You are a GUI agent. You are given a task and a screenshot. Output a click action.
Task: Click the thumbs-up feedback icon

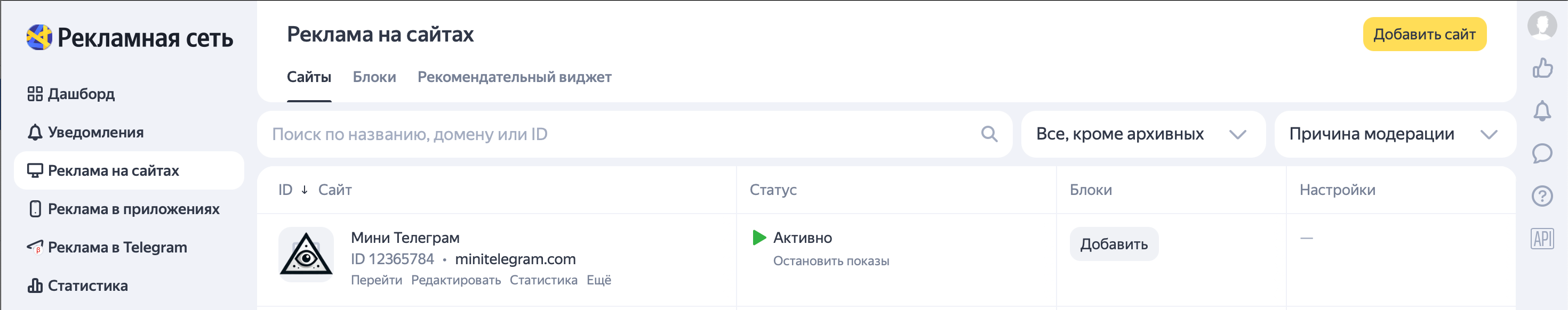tap(1542, 68)
